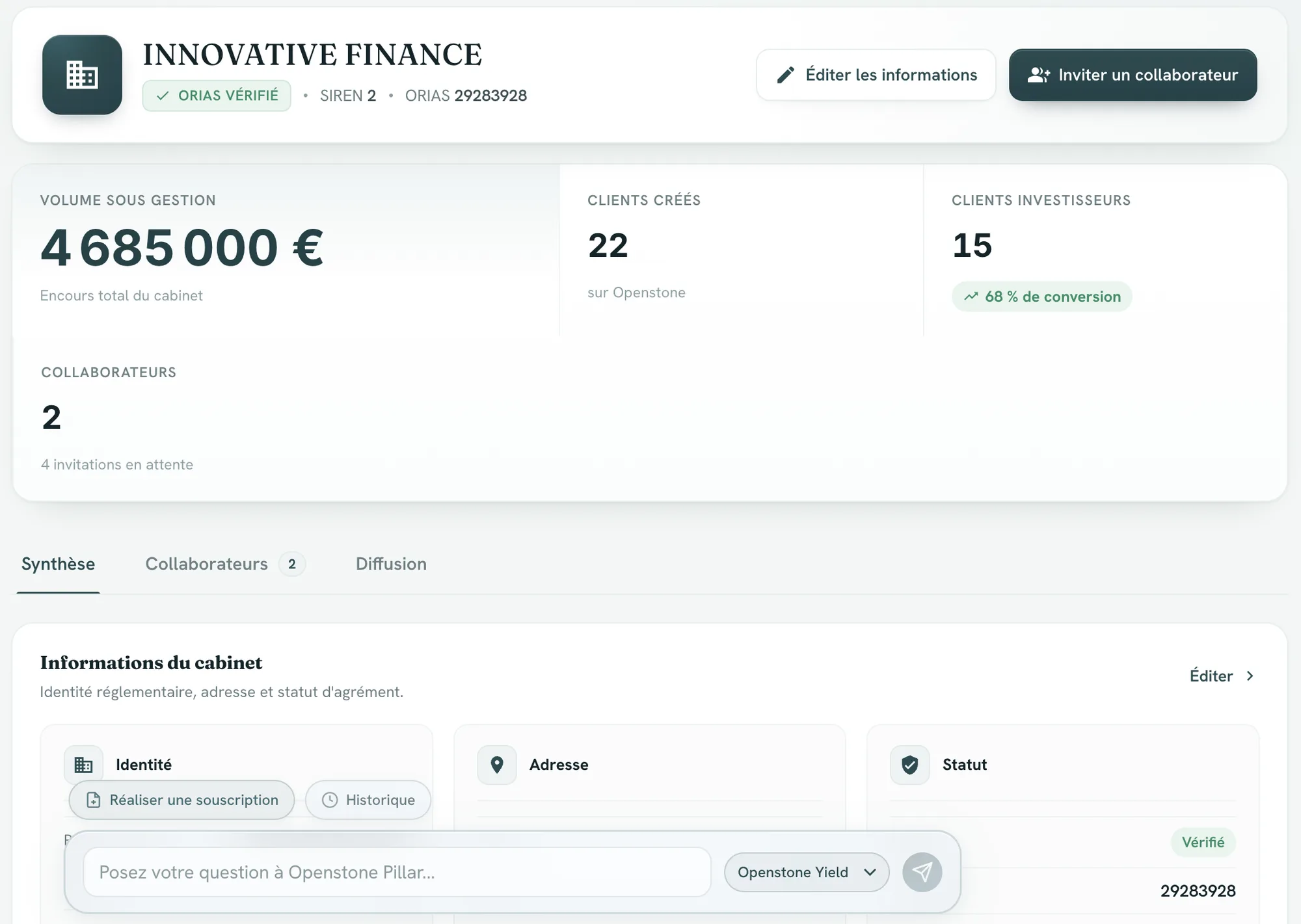Click the sur Openstone caption
The image size is (1301, 924).
point(637,293)
